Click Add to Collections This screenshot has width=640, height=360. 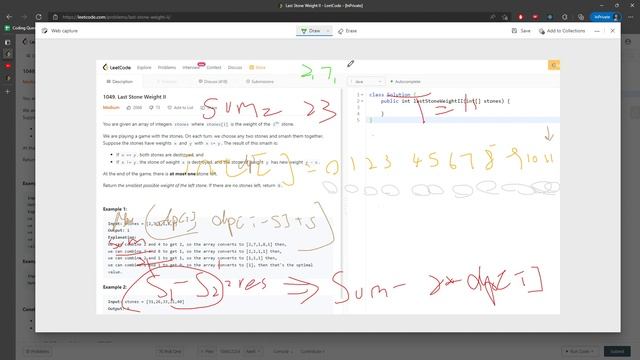[562, 31]
